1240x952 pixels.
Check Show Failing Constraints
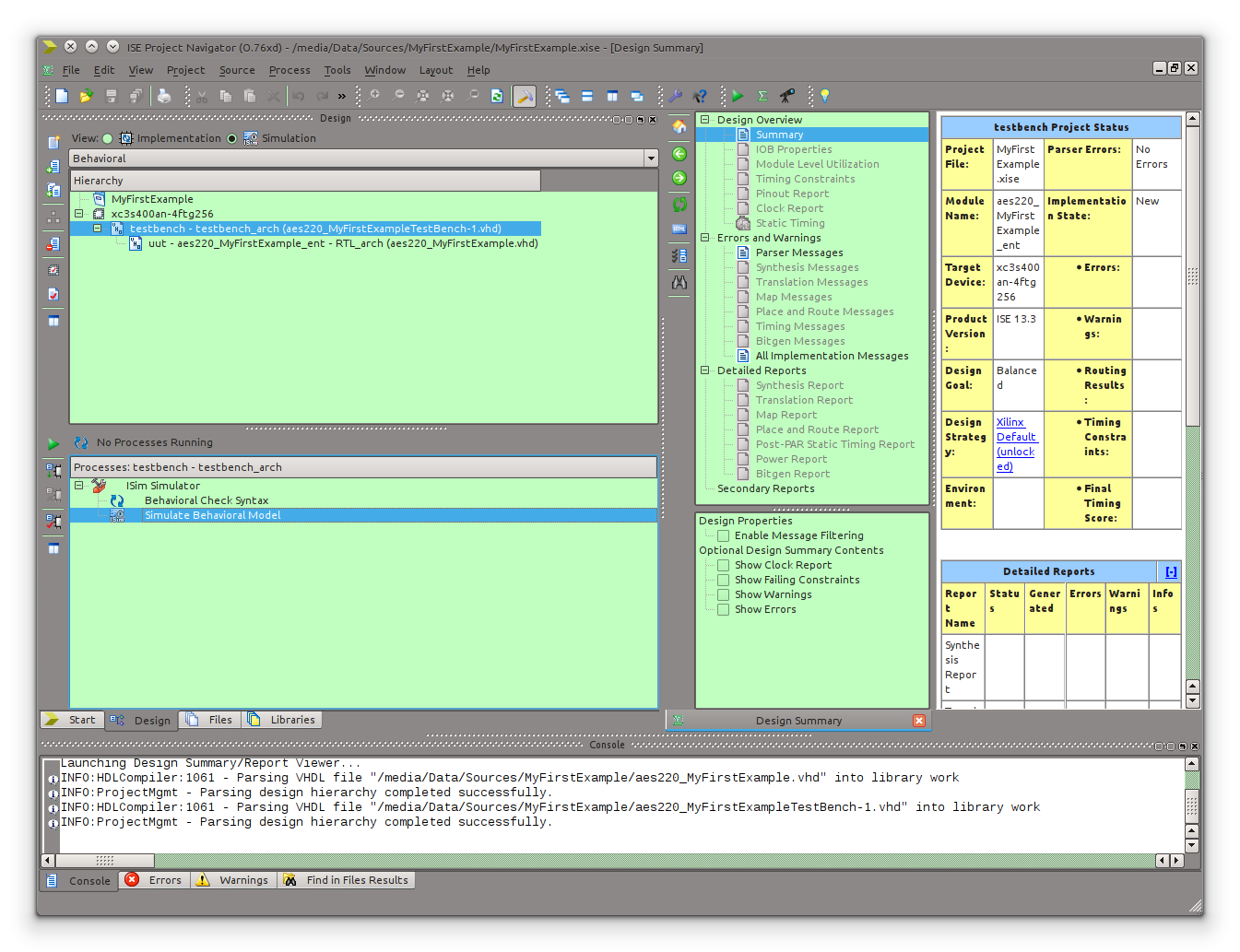pos(724,580)
